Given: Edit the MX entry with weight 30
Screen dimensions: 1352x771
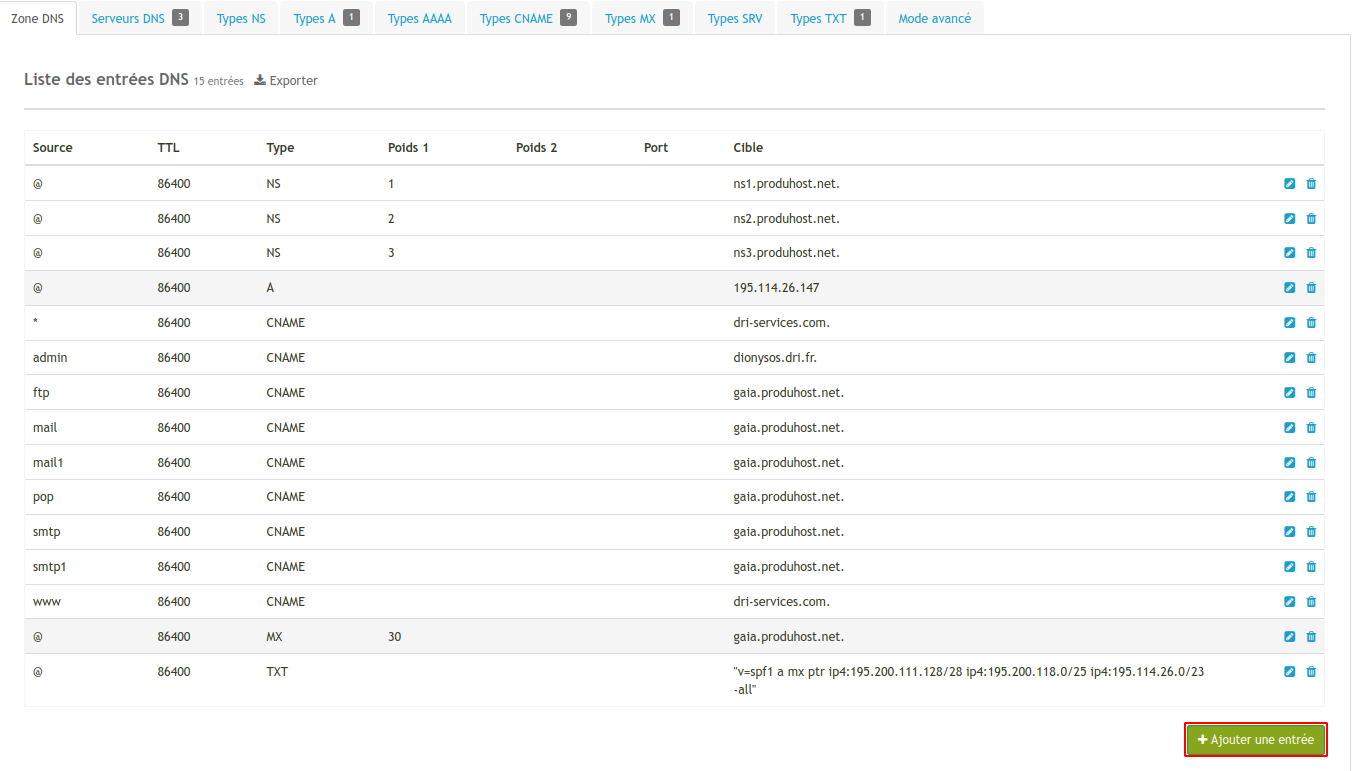Looking at the screenshot, I should 1289,637.
